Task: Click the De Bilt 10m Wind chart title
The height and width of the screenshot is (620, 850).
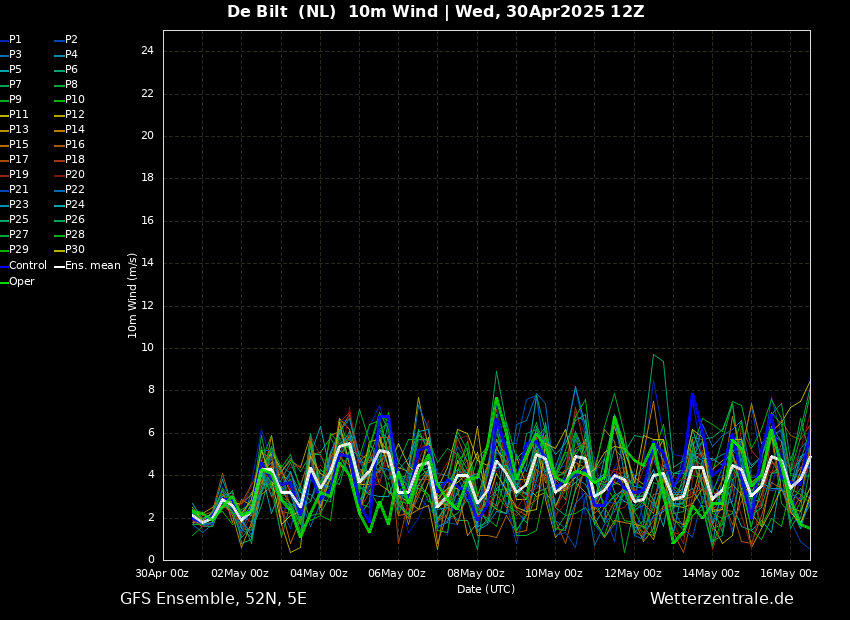Action: pos(435,12)
